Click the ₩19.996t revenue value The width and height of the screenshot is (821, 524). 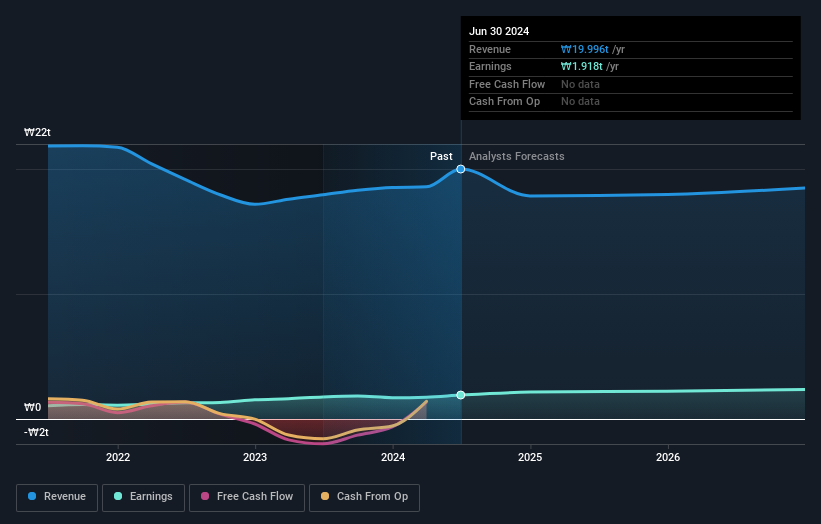pos(584,49)
